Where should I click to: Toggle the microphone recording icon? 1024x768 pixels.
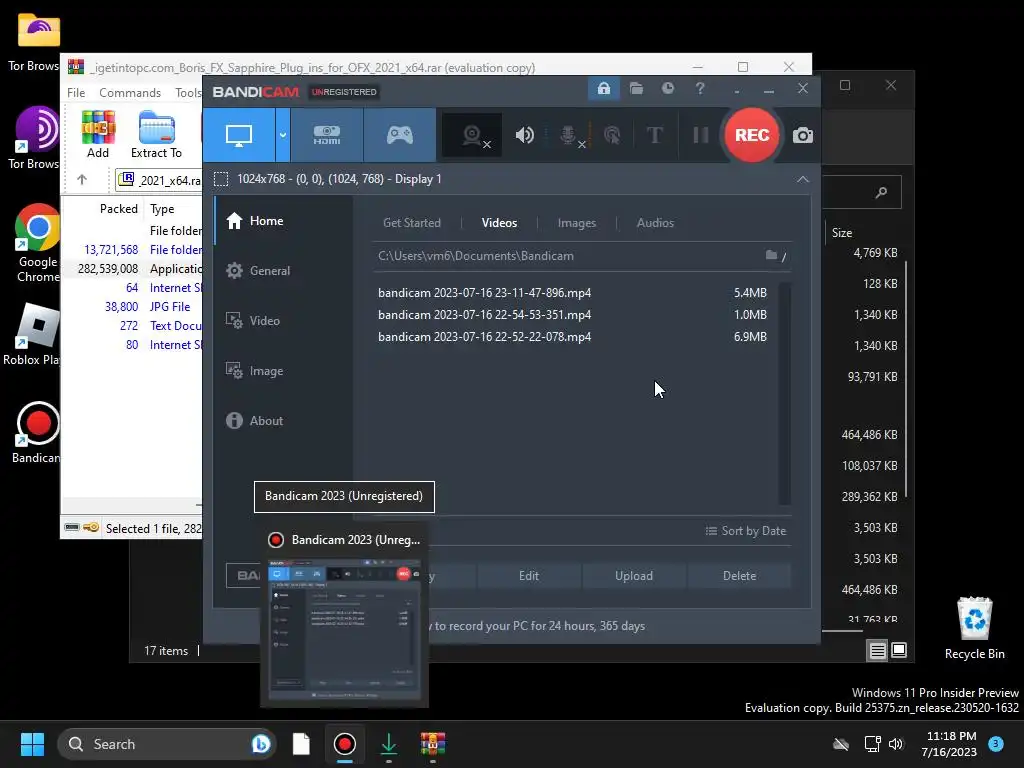point(569,135)
